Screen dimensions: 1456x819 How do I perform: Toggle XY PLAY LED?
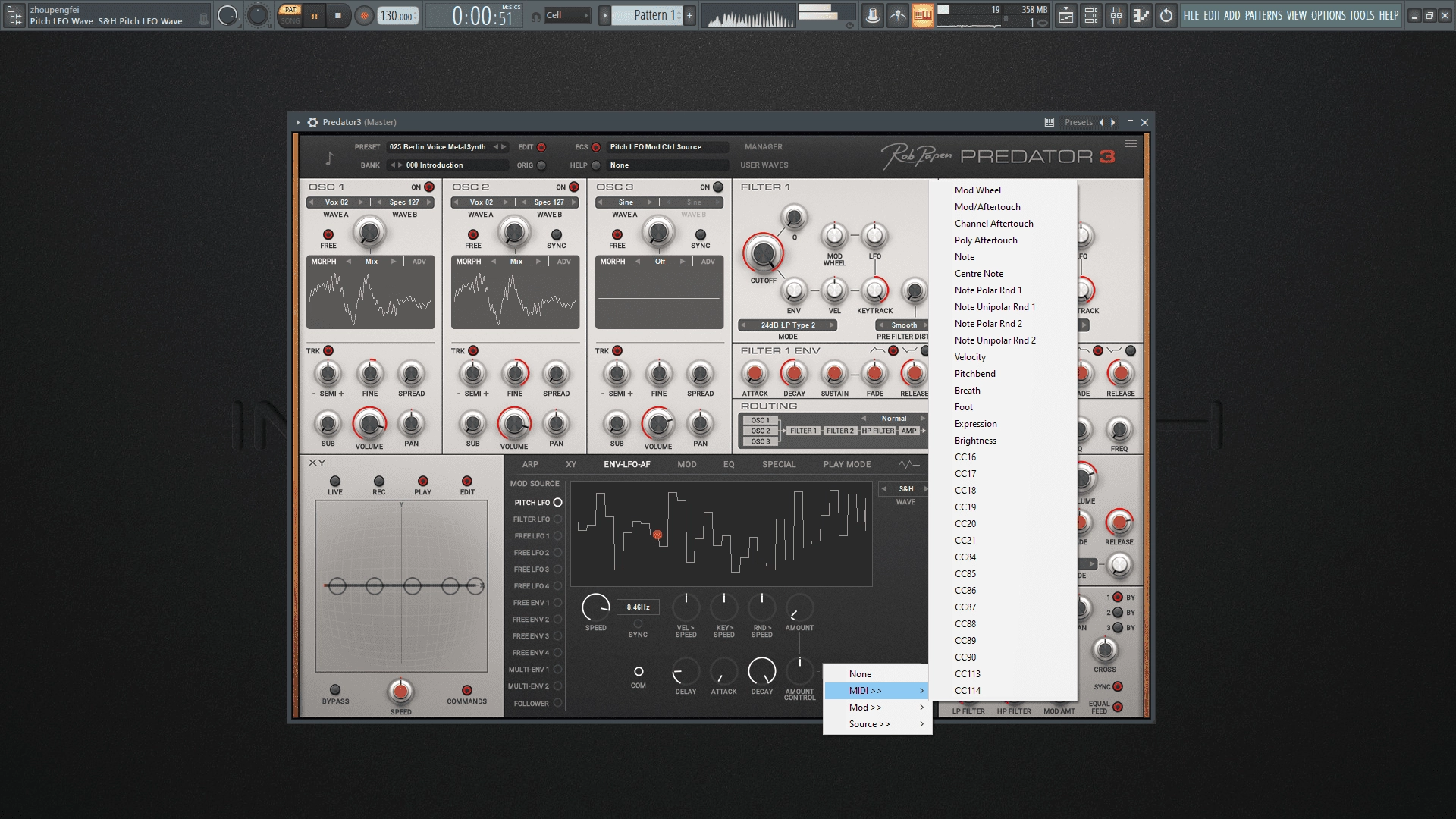pyautogui.click(x=423, y=482)
